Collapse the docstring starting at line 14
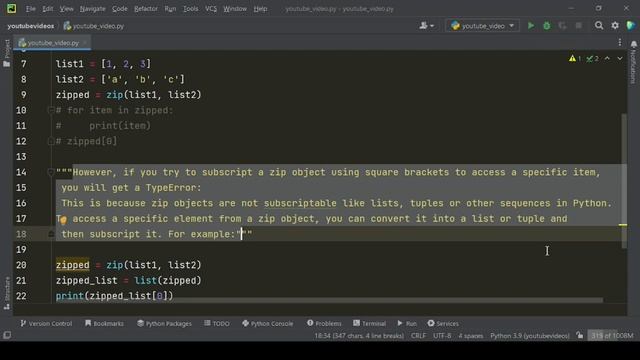Screen dimensions: 640x360 click(51, 172)
